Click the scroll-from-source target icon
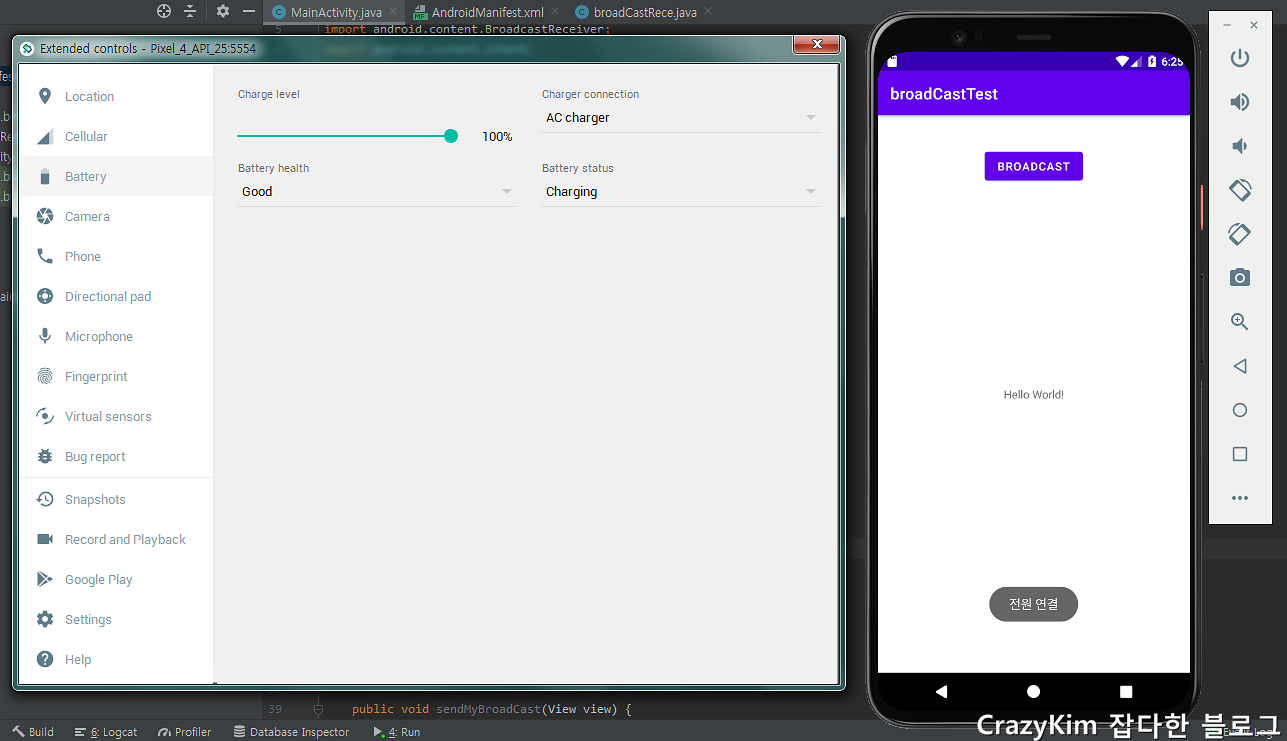 pyautogui.click(x=164, y=11)
